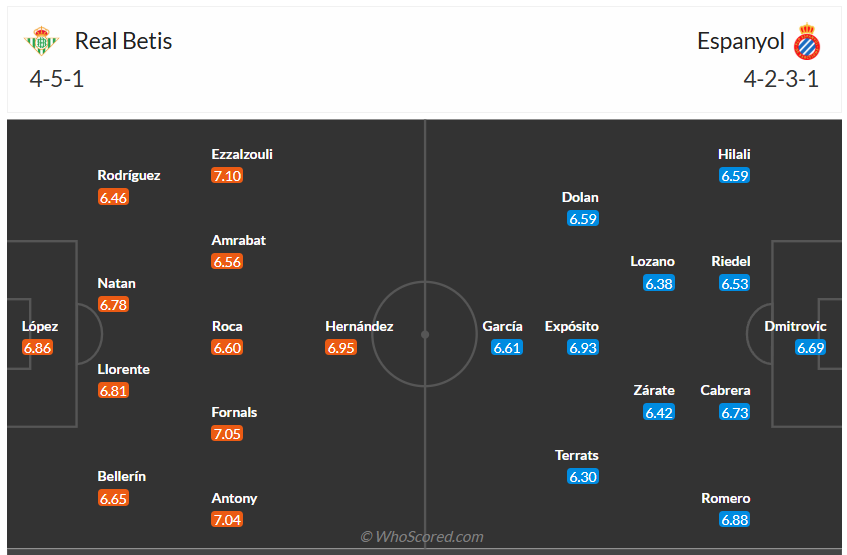This screenshot has height=555, width=847.
Task: Select player Bellerín on the pitch
Action: click(x=124, y=476)
